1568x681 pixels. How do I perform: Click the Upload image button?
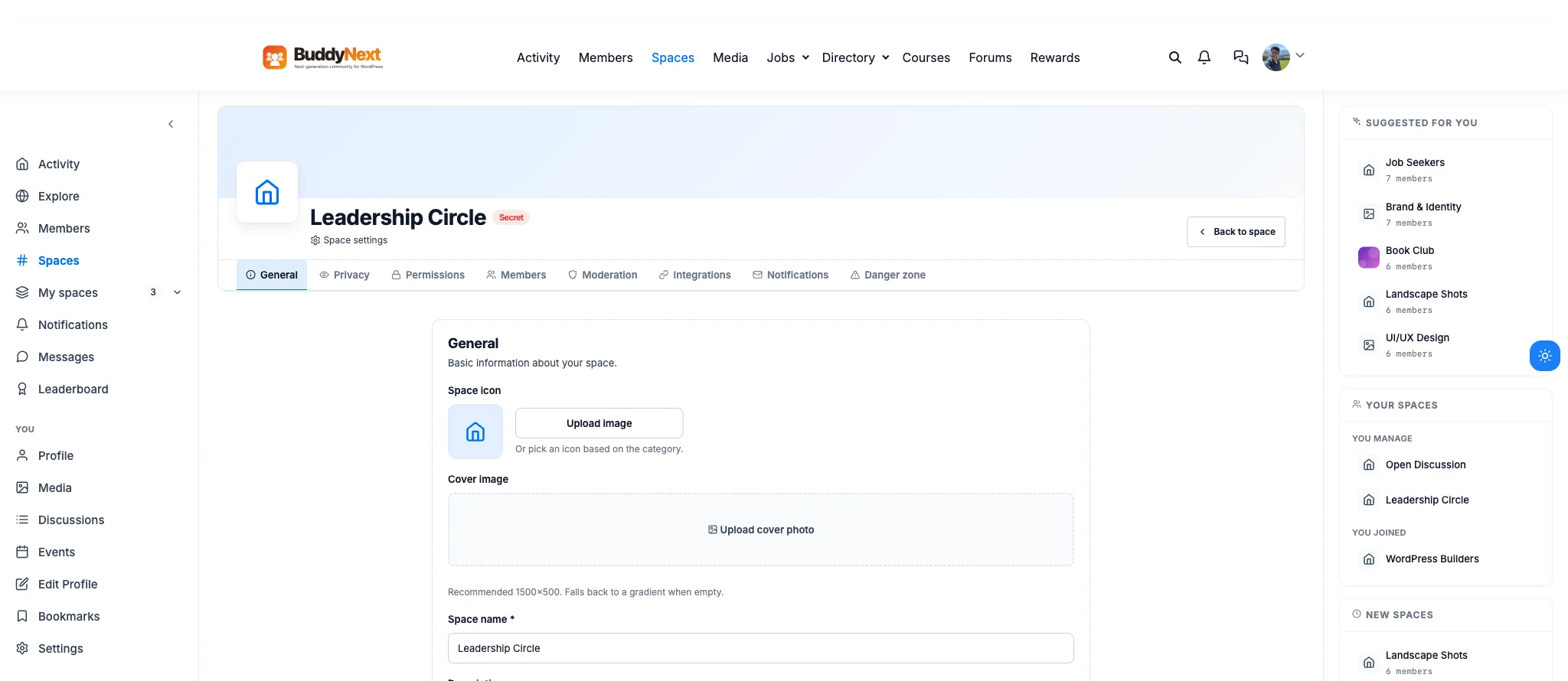599,423
